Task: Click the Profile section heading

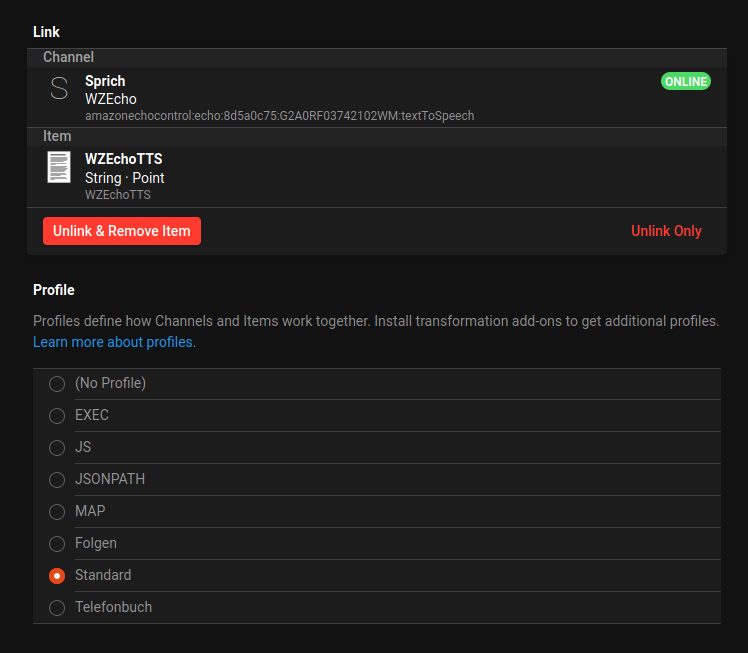Action: coord(54,290)
